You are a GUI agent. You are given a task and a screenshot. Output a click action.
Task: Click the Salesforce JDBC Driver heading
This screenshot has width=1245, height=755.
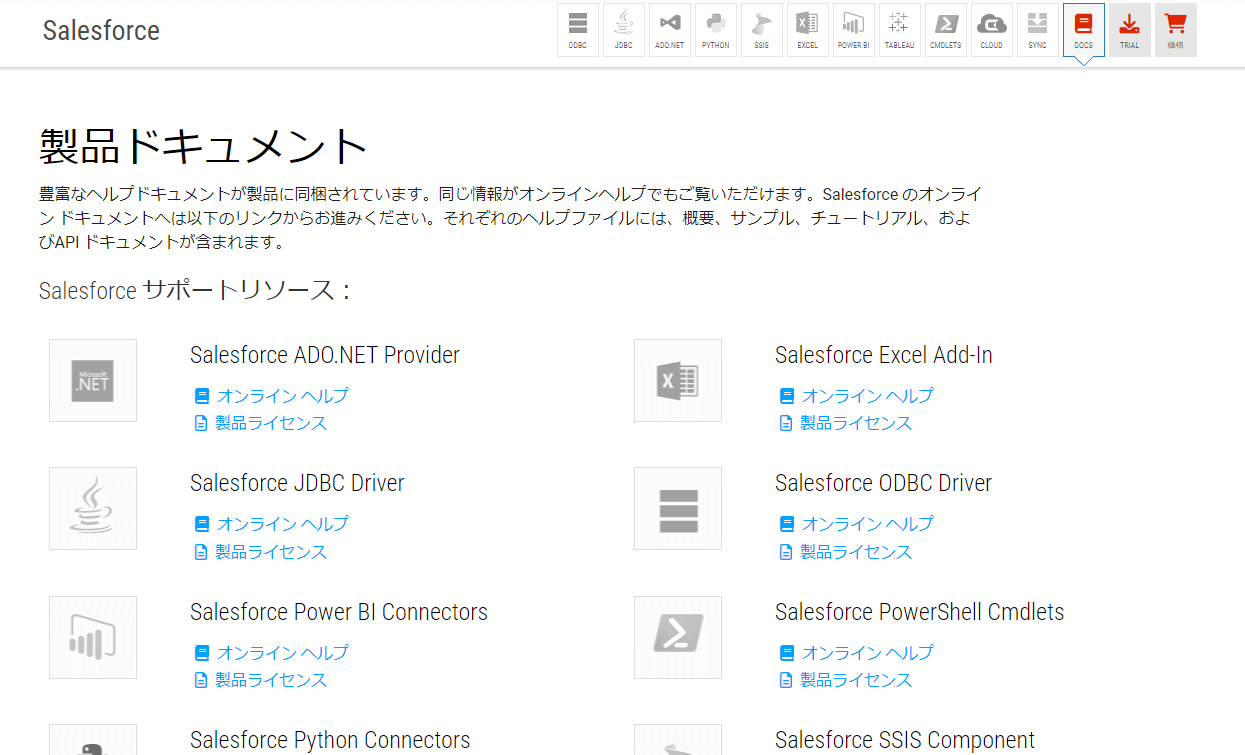click(297, 483)
